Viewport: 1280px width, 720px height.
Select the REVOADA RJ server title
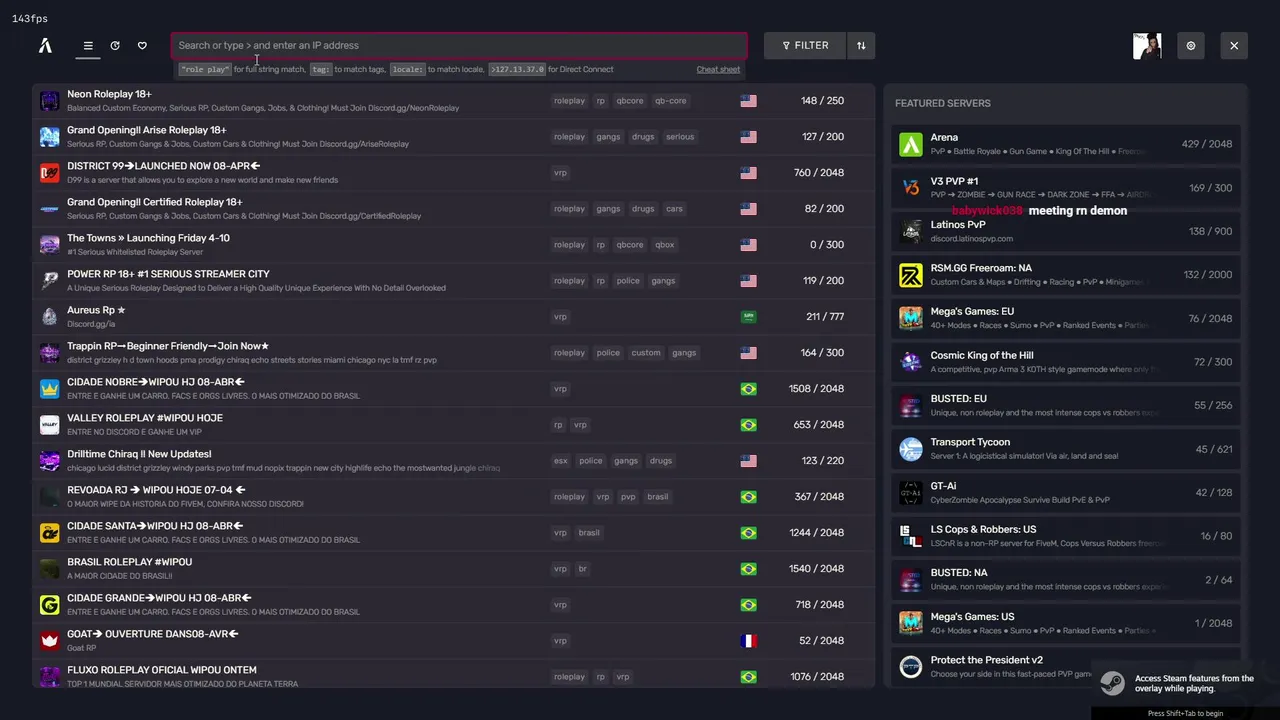[156, 490]
